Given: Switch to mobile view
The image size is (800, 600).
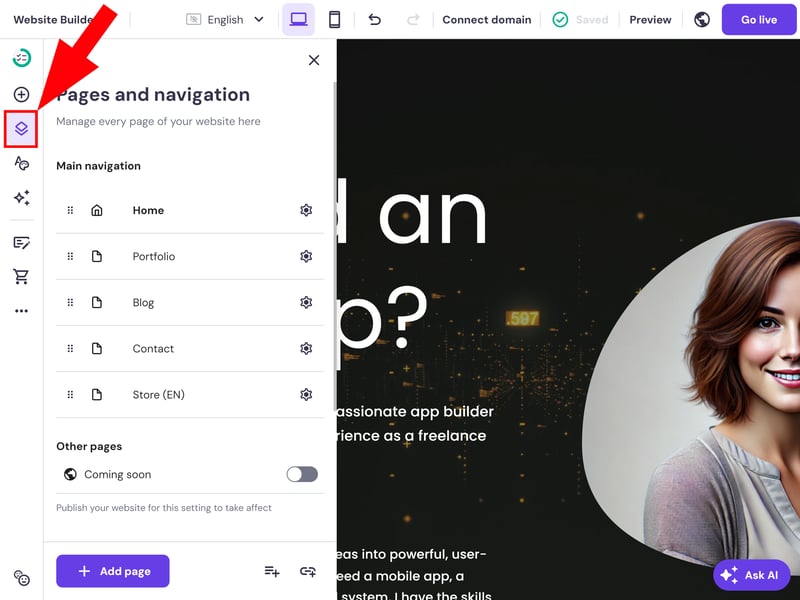Looking at the screenshot, I should (x=334, y=20).
